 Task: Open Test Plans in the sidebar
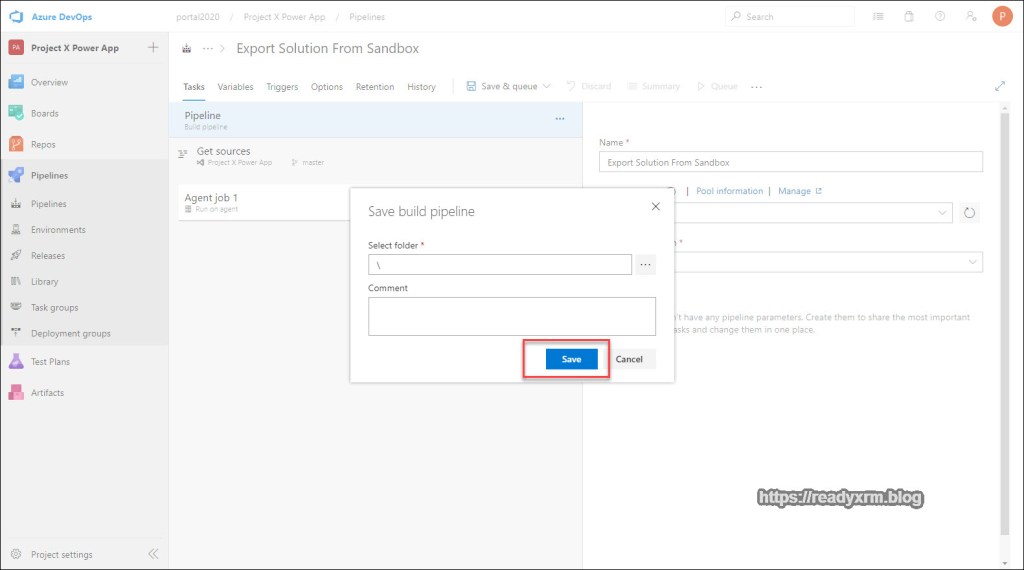tap(50, 362)
